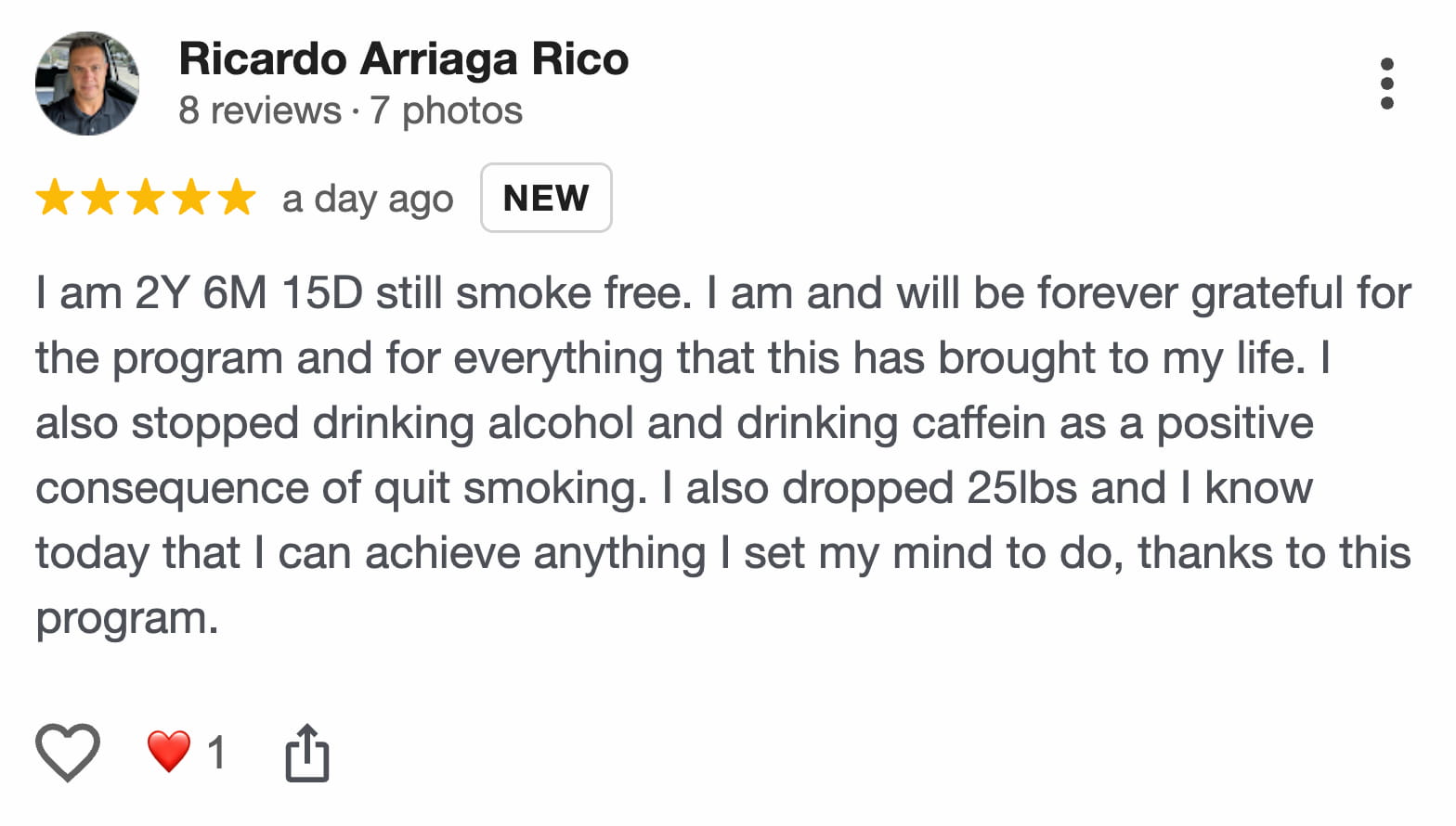Click the reaction count number 1
This screenshot has height=826, width=1456.
pos(216,752)
